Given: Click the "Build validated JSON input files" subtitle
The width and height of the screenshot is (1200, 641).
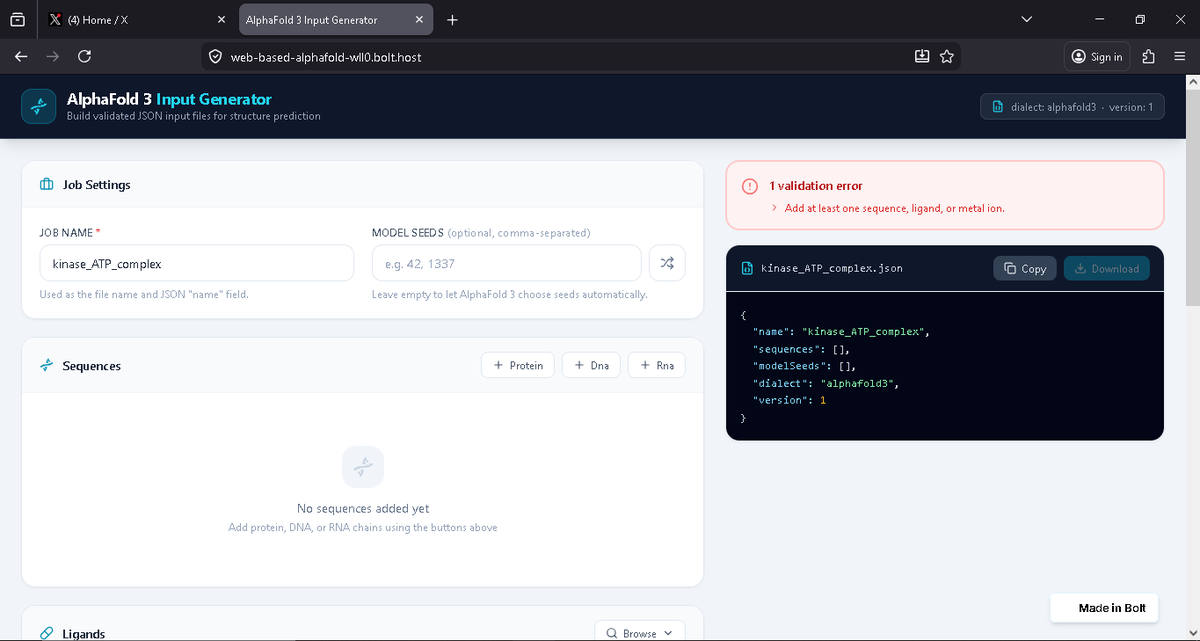Looking at the screenshot, I should pos(194,116).
